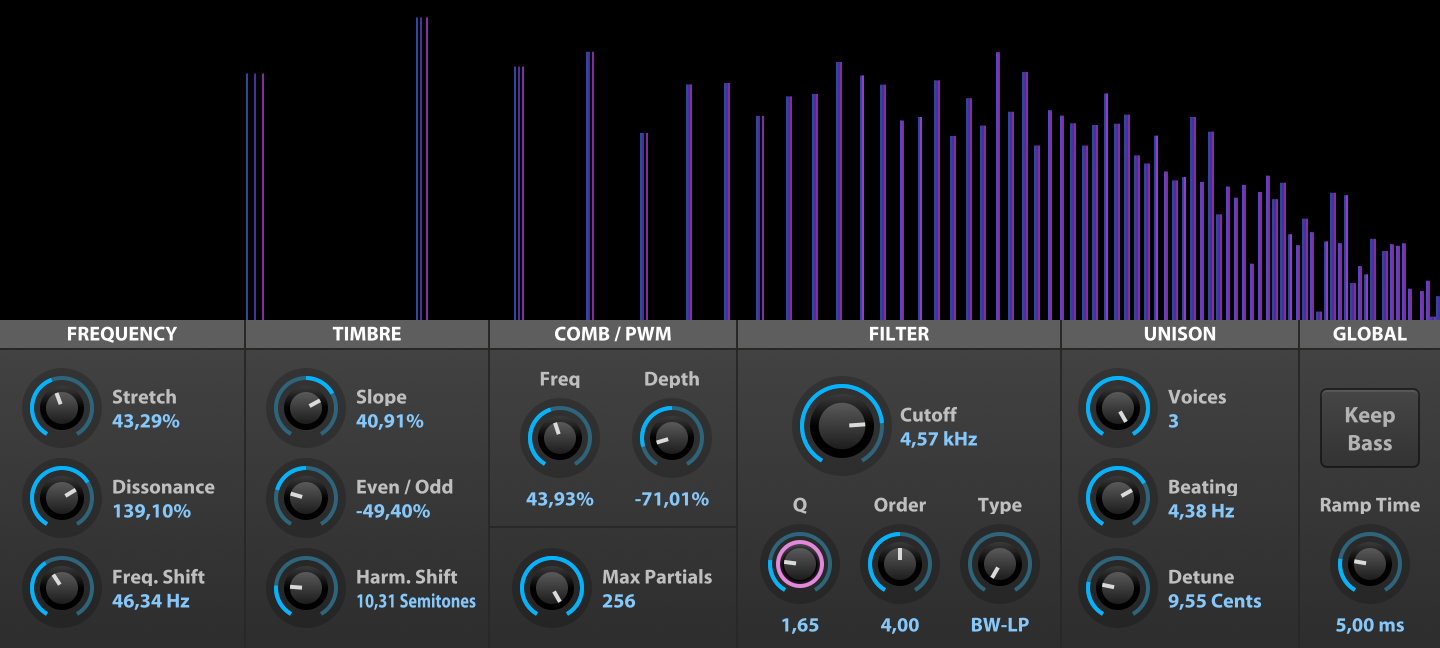Click the Dissonance knob showing 139,10%
This screenshot has width=1440, height=648.
[61, 497]
